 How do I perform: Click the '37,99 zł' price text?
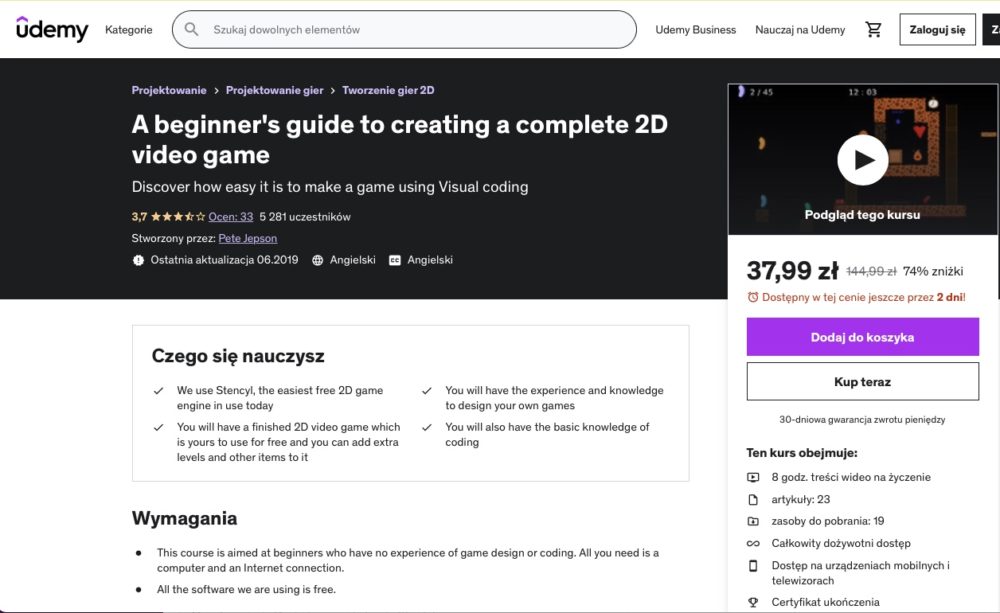(x=792, y=270)
